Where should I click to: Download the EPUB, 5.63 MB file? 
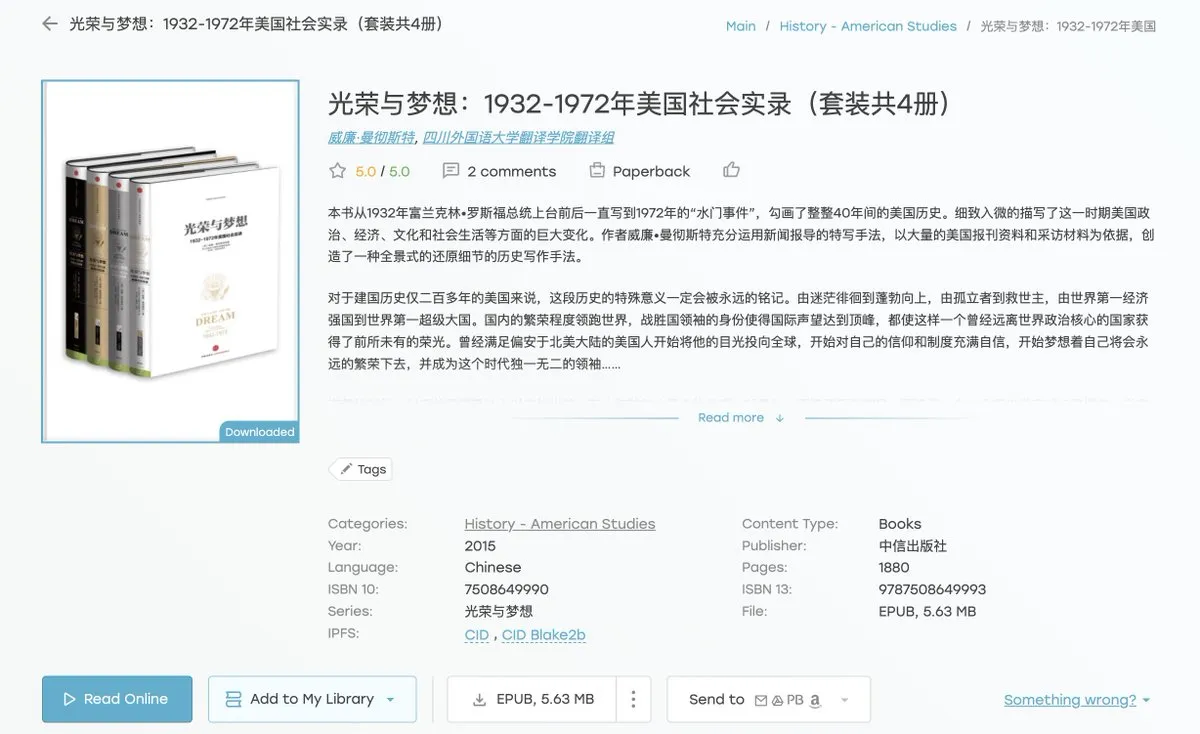tap(532, 700)
